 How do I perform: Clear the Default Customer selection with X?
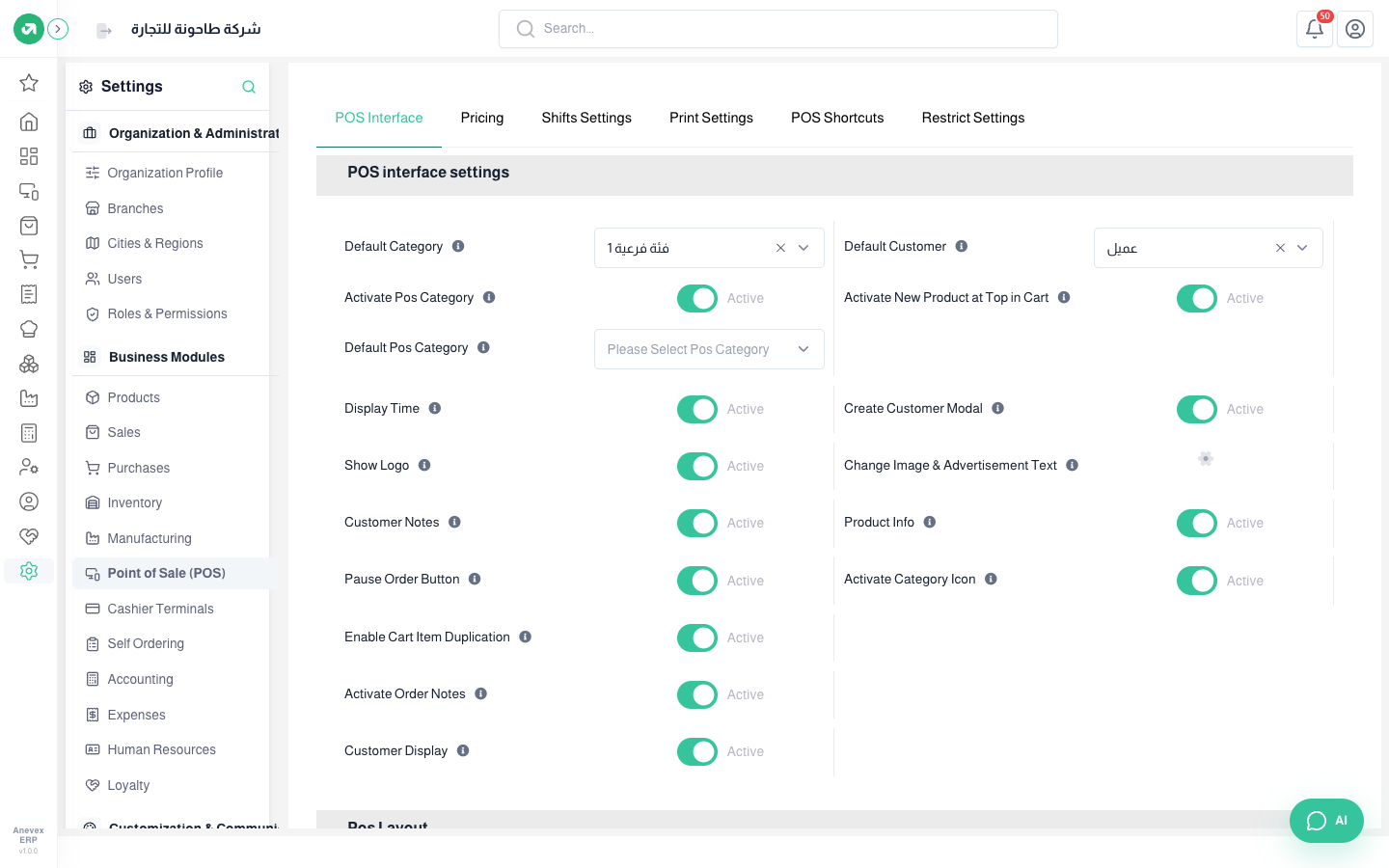1280,248
